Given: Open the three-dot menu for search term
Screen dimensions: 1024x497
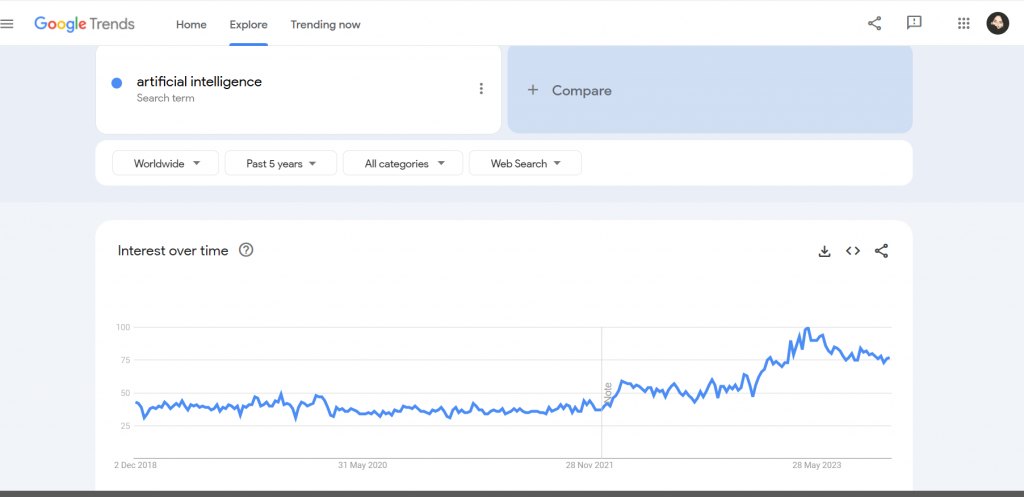Looking at the screenshot, I should pyautogui.click(x=481, y=89).
